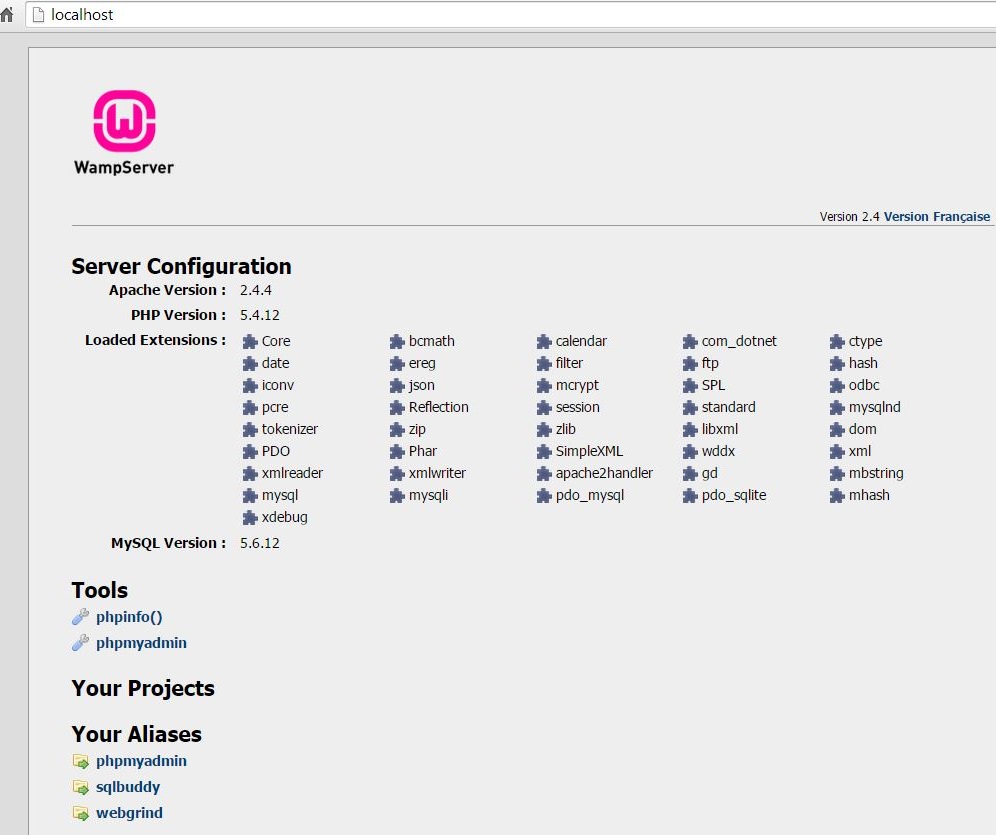Click the puzzle icon beside pdo_sqlite

click(x=690, y=495)
